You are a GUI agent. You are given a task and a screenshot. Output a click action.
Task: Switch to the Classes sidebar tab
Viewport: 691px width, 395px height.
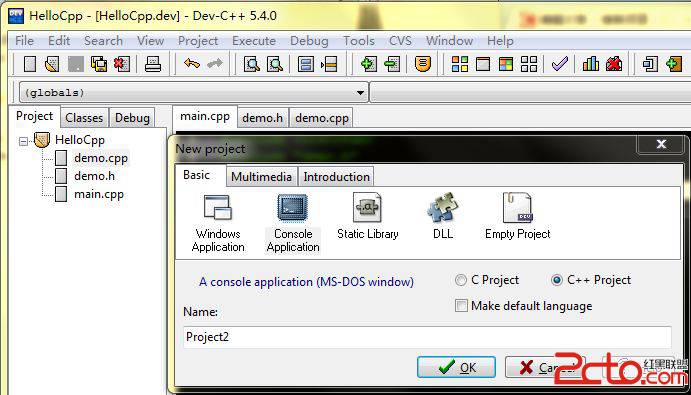(x=84, y=118)
